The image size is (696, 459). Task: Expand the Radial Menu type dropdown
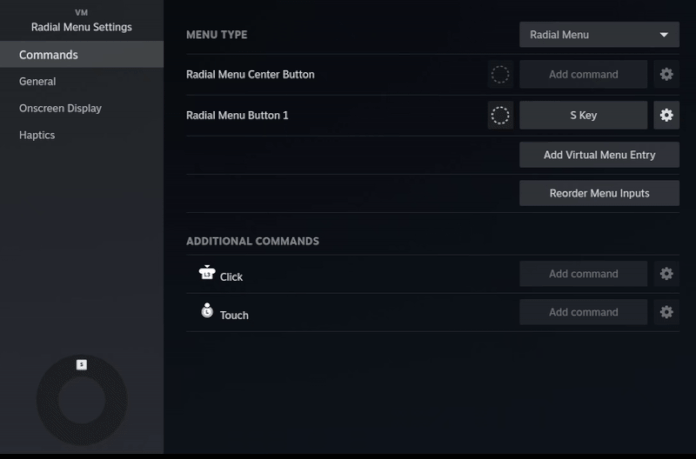pyautogui.click(x=599, y=35)
